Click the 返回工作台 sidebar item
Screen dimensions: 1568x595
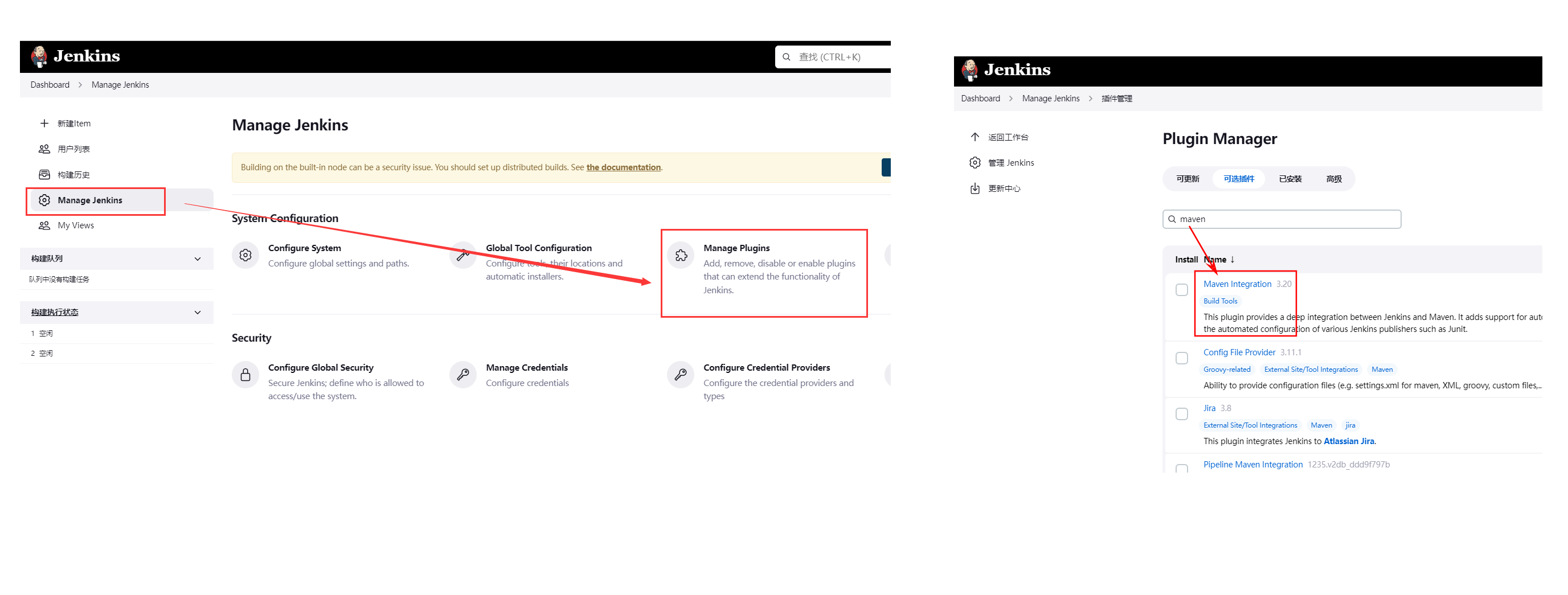pos(1008,137)
